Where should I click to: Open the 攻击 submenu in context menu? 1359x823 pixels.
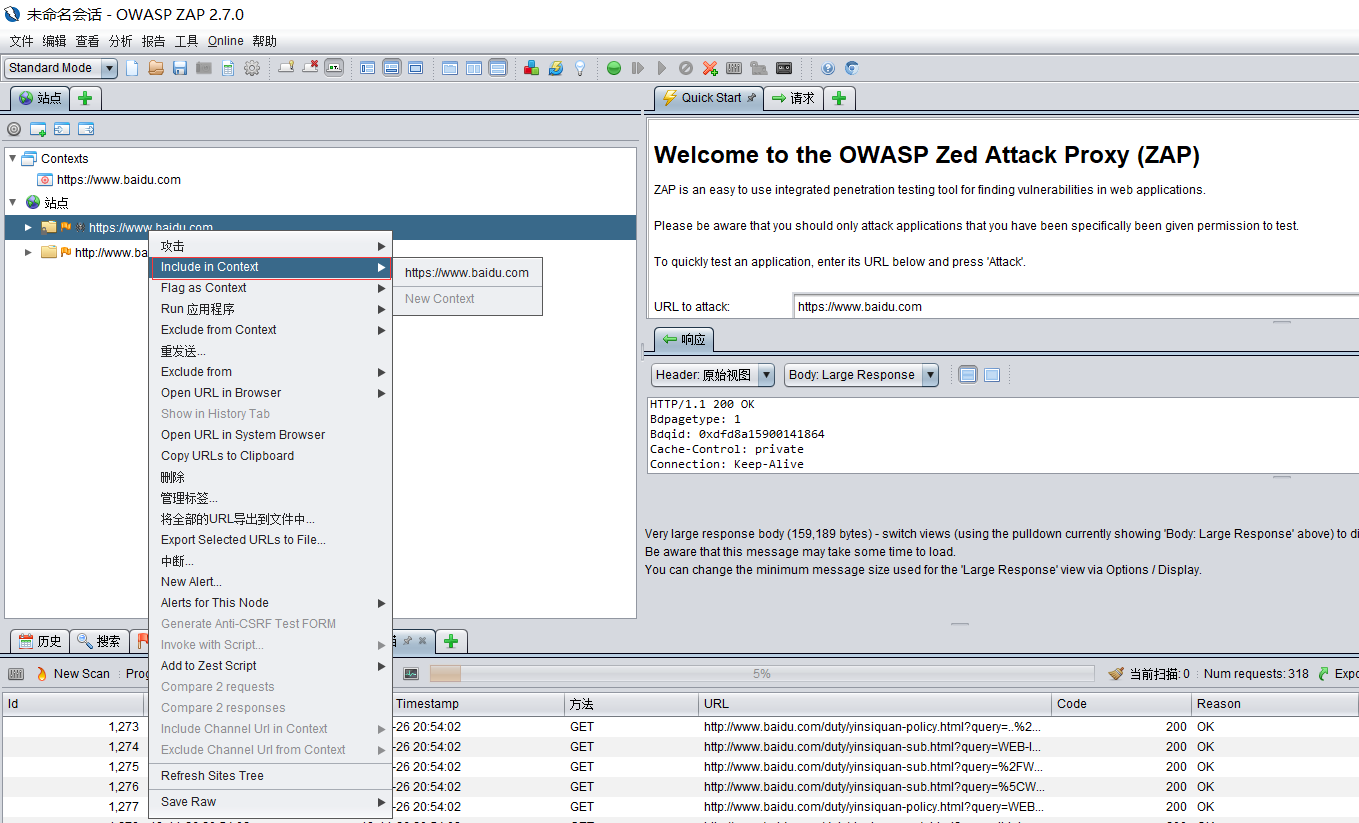tap(270, 246)
